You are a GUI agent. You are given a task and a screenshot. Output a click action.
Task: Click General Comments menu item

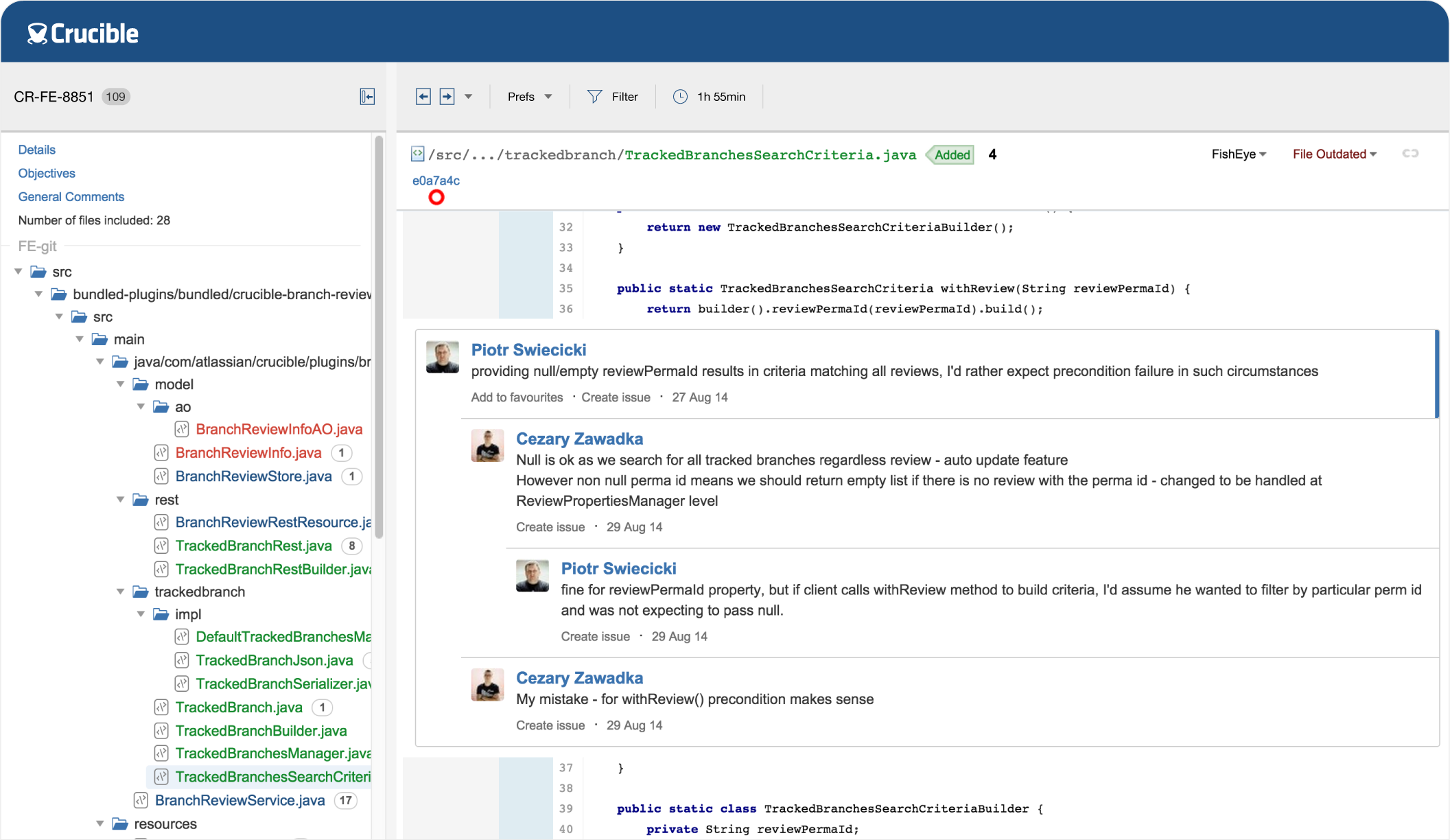[72, 196]
